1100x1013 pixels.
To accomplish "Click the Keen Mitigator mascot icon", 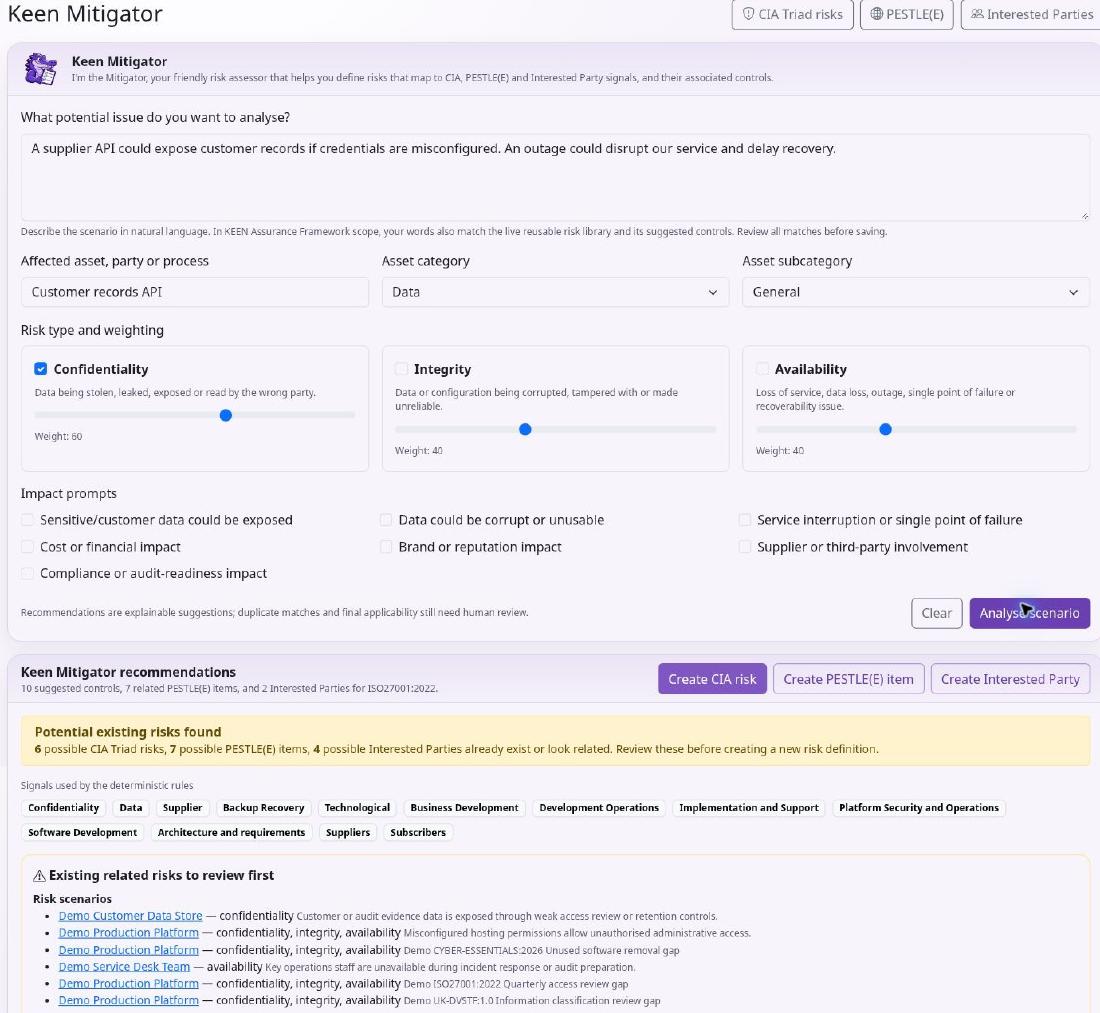I will click(41, 69).
